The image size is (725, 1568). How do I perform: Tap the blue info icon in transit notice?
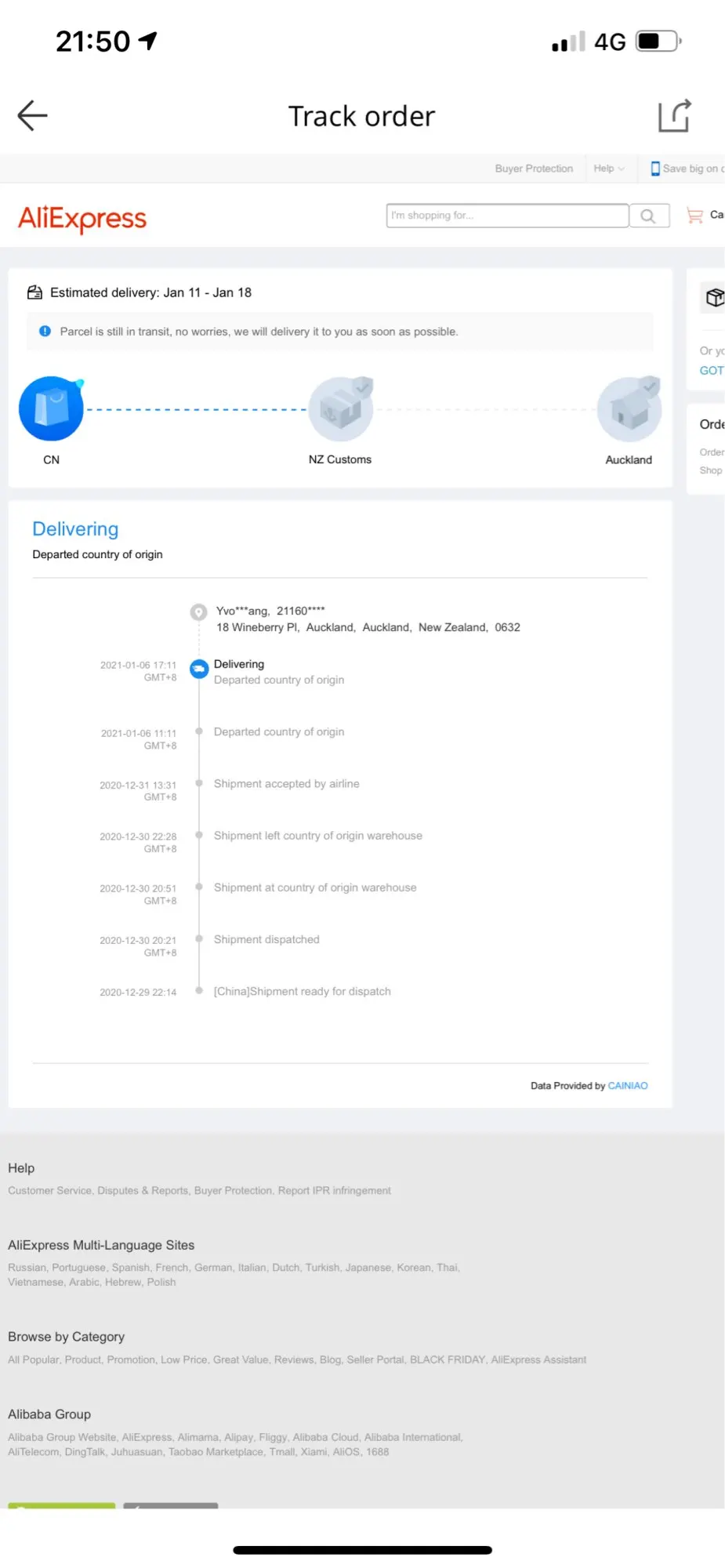[x=45, y=332]
